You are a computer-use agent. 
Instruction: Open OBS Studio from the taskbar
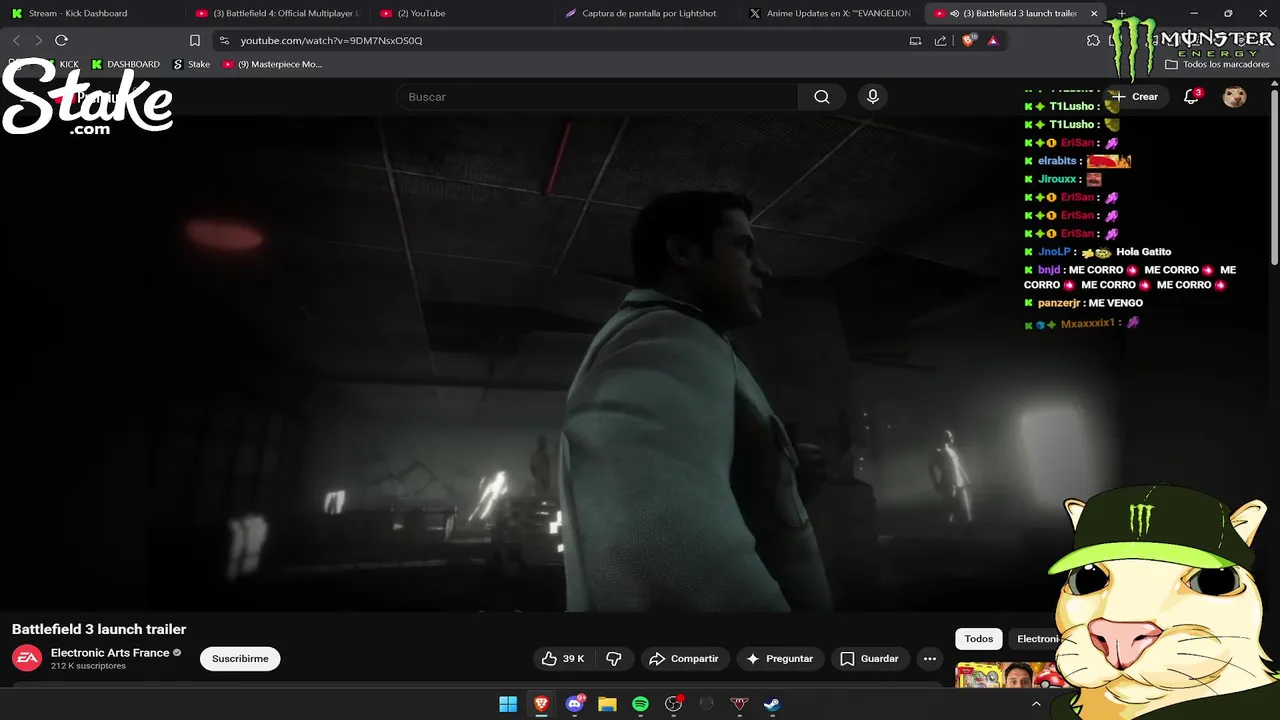point(673,704)
